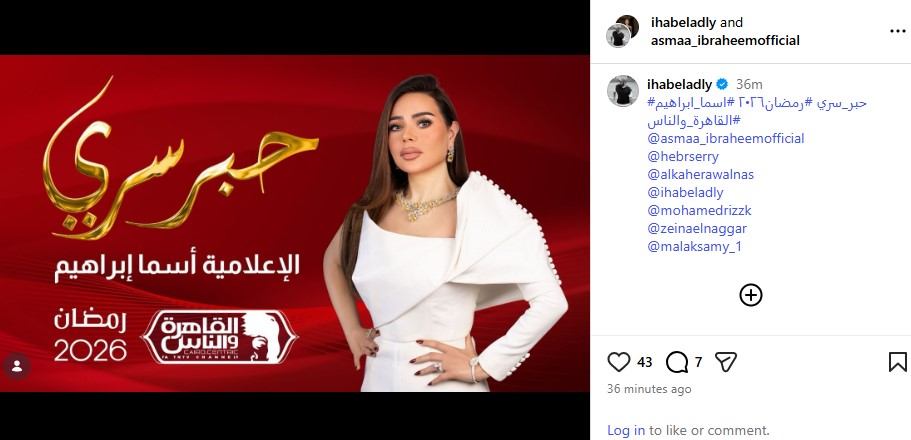Open comments via speech bubble icon
The image size is (911, 440).
pos(677,362)
